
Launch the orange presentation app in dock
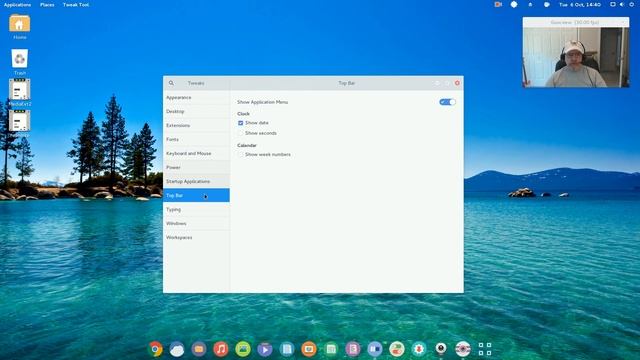309,349
